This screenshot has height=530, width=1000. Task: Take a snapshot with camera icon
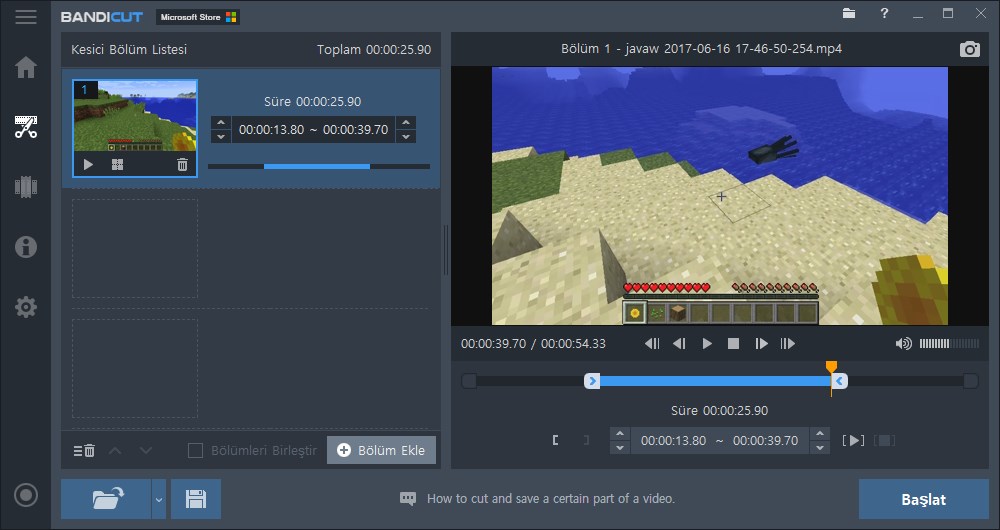coord(969,50)
